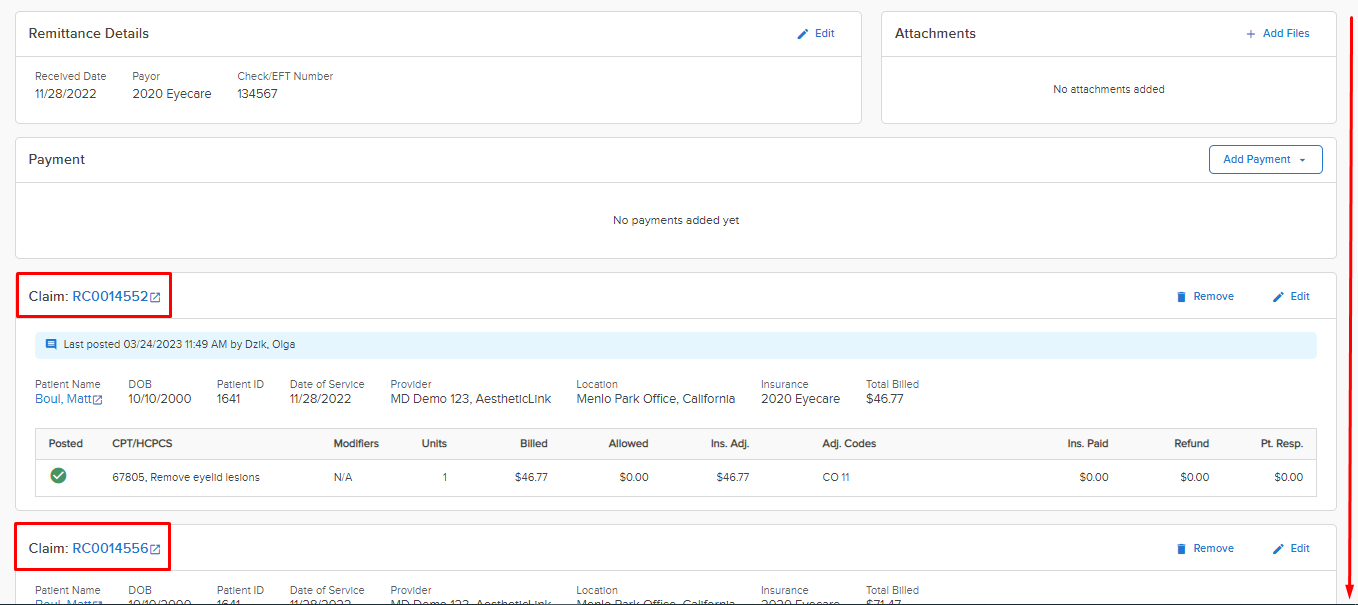
Task: Click provider 'MD Demo 123, AestheticLink' in RC0014552
Action: click(471, 399)
